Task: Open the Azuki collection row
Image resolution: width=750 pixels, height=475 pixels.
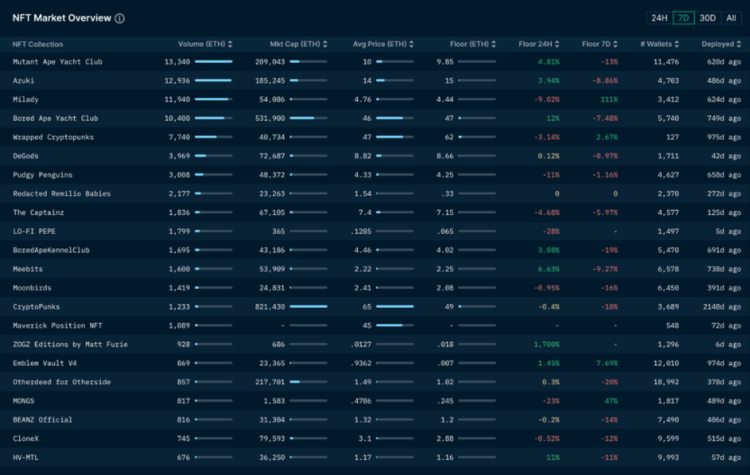Action: click(24, 80)
